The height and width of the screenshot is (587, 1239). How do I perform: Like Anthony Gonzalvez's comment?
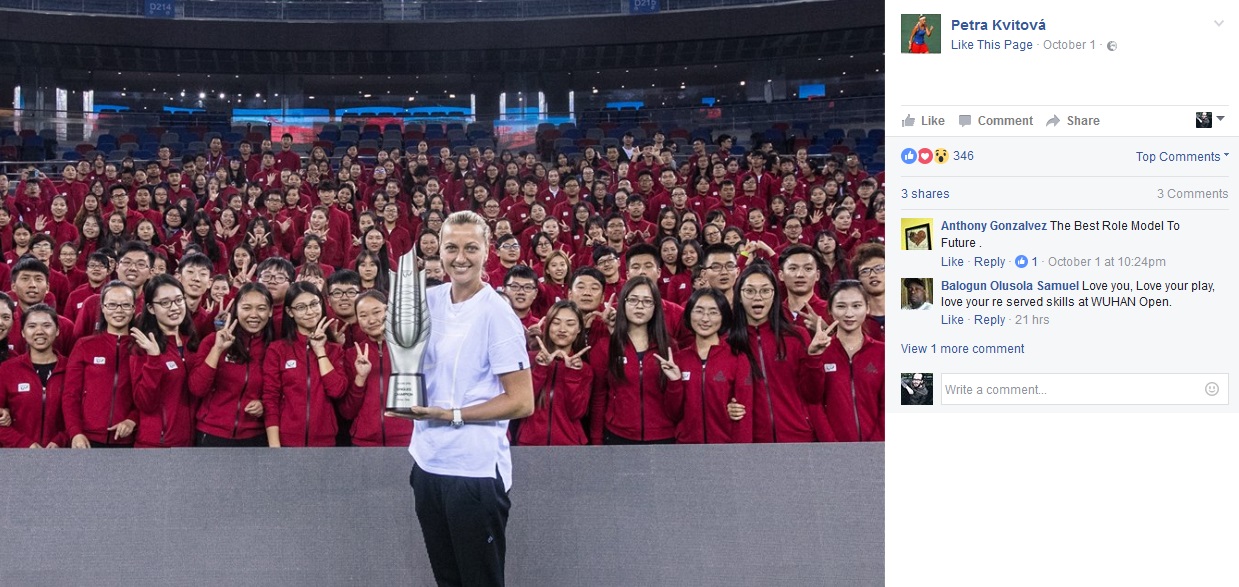pos(952,262)
